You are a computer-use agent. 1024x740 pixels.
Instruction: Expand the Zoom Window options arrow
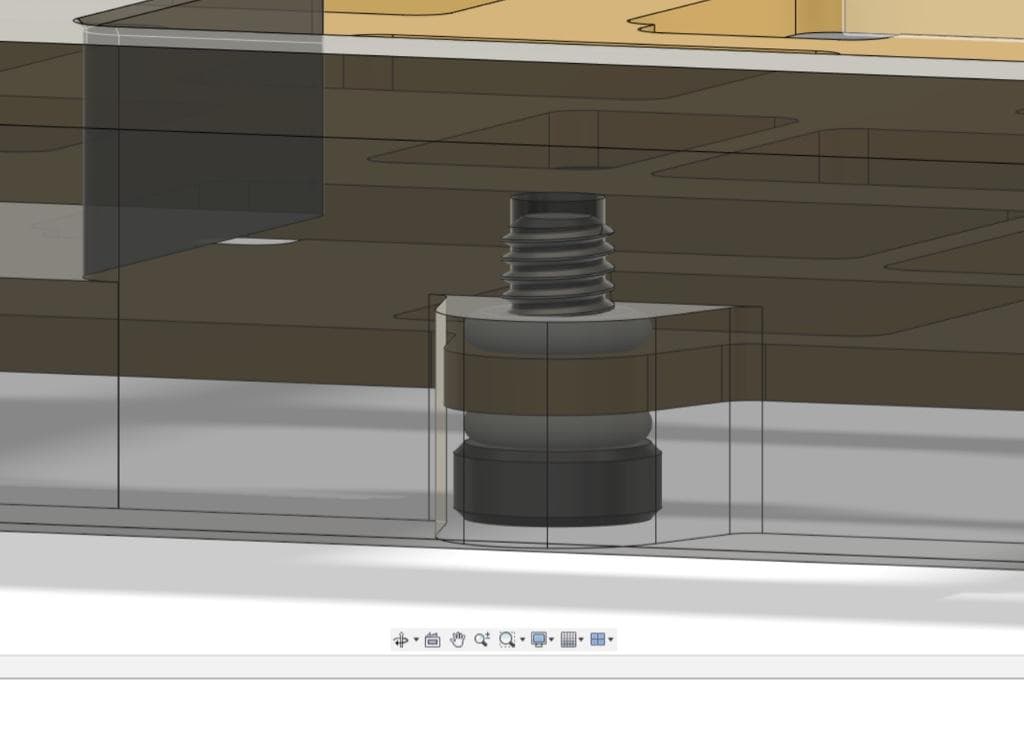click(522, 641)
